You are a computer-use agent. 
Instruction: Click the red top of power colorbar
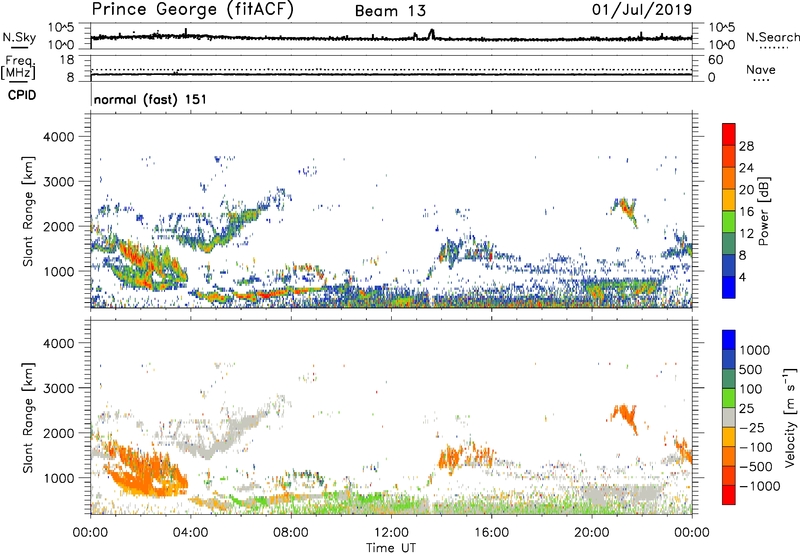[729, 132]
